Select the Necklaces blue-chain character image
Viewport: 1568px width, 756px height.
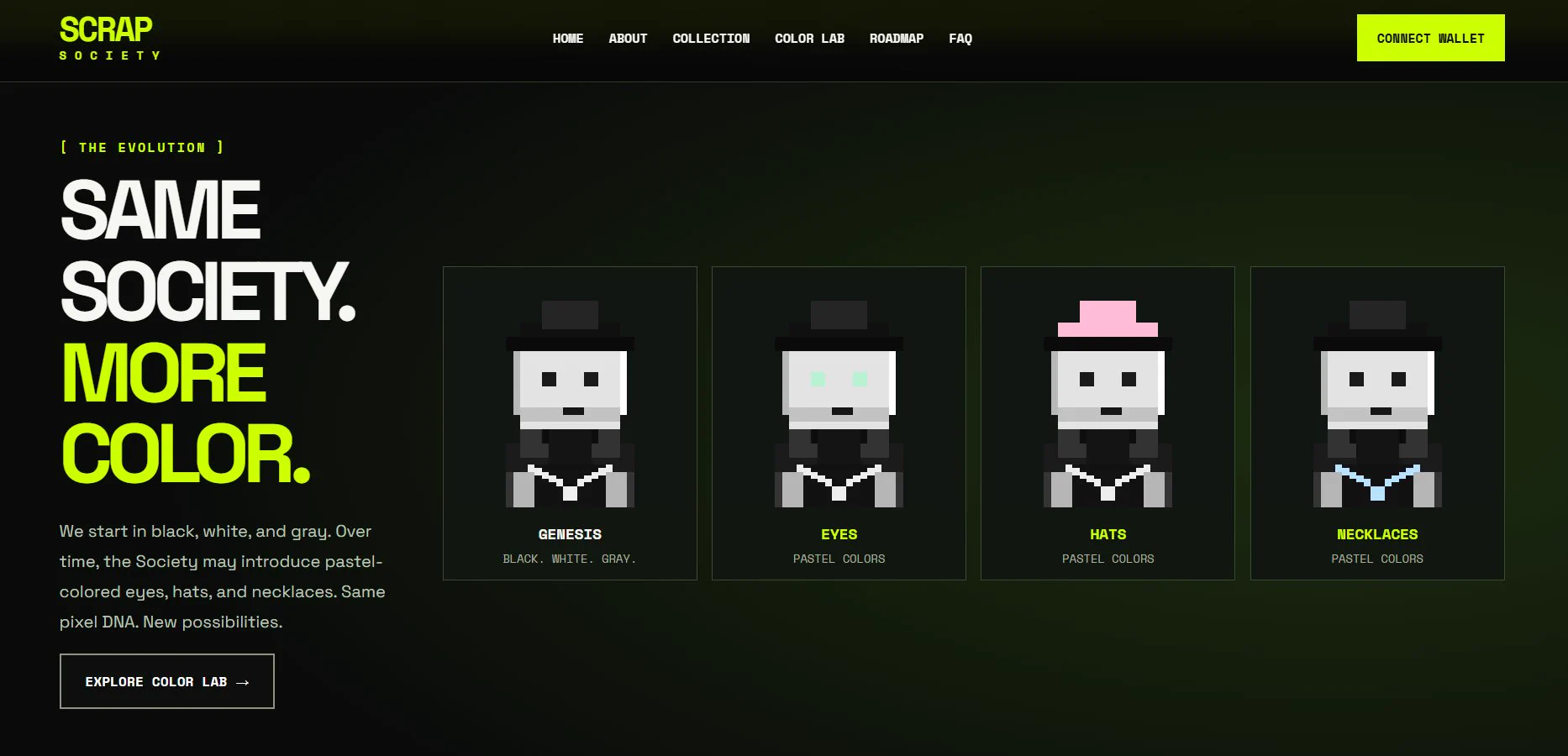(x=1377, y=404)
